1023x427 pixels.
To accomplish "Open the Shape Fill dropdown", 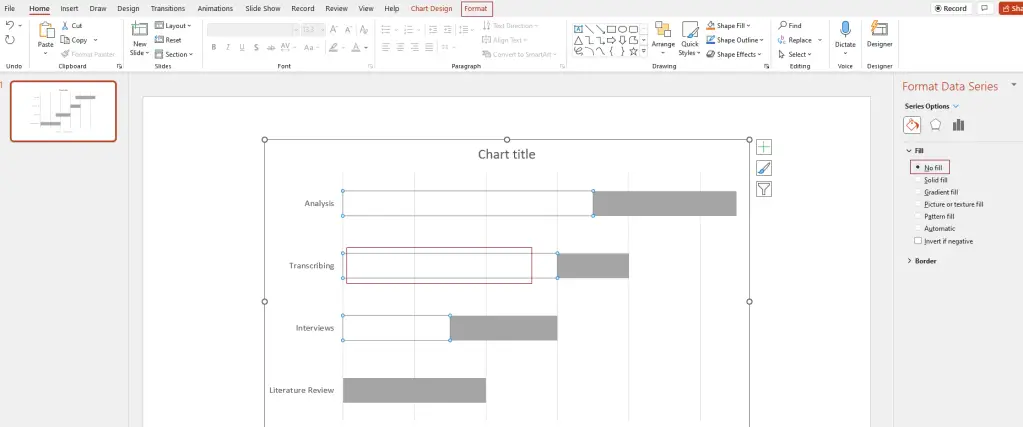I will [729, 25].
